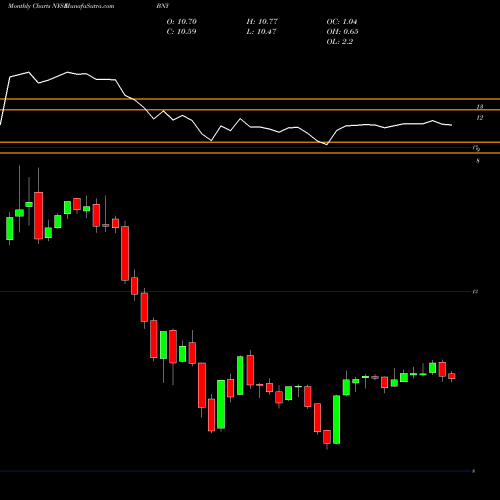Click the "OC: 1.04" reading
500x500 pixels.
pyautogui.click(x=342, y=22)
